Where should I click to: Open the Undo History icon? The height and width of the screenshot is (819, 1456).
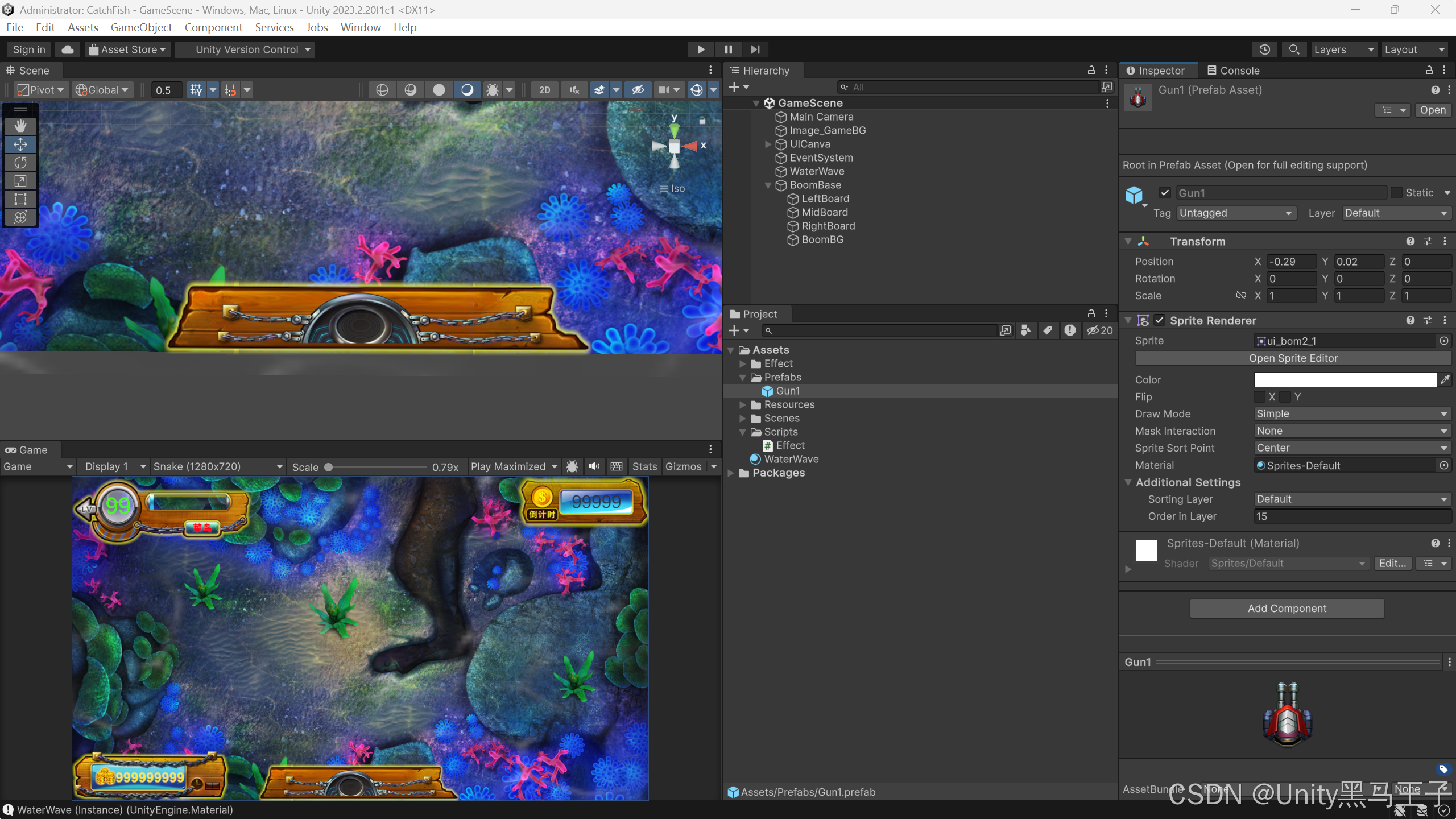[x=1264, y=49]
